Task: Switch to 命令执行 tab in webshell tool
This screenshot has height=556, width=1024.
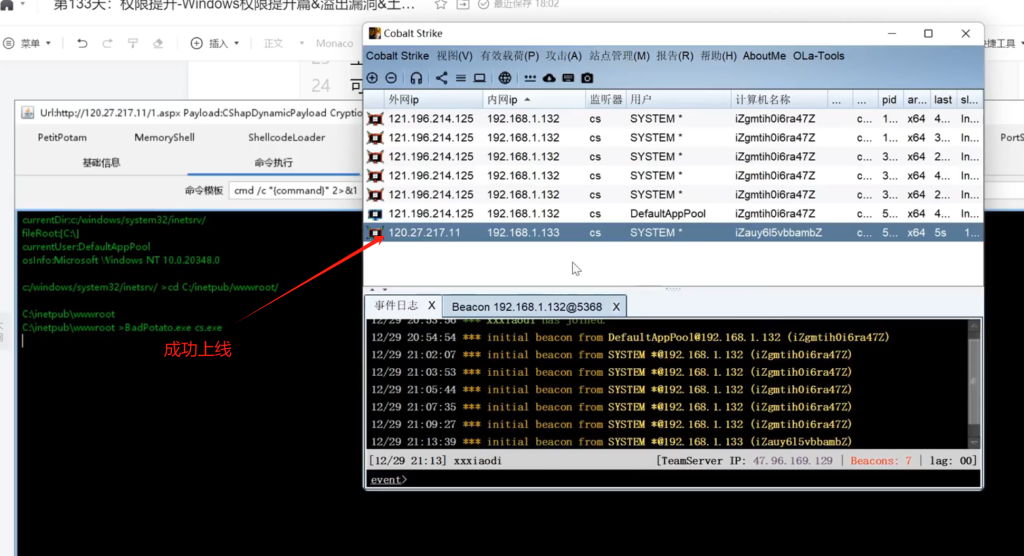Action: coord(274,162)
